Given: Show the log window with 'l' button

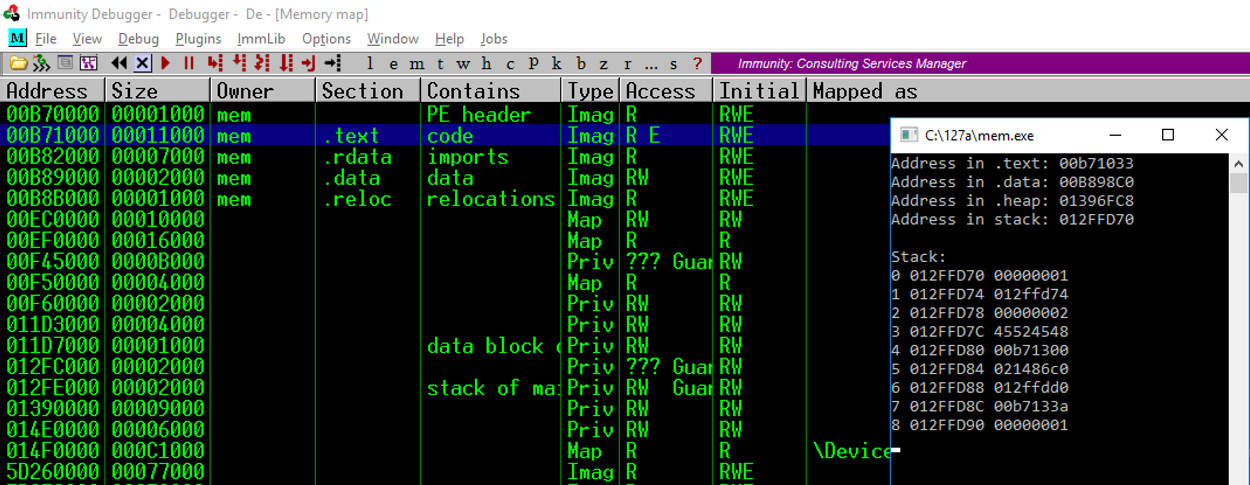Looking at the screenshot, I should coord(370,63).
